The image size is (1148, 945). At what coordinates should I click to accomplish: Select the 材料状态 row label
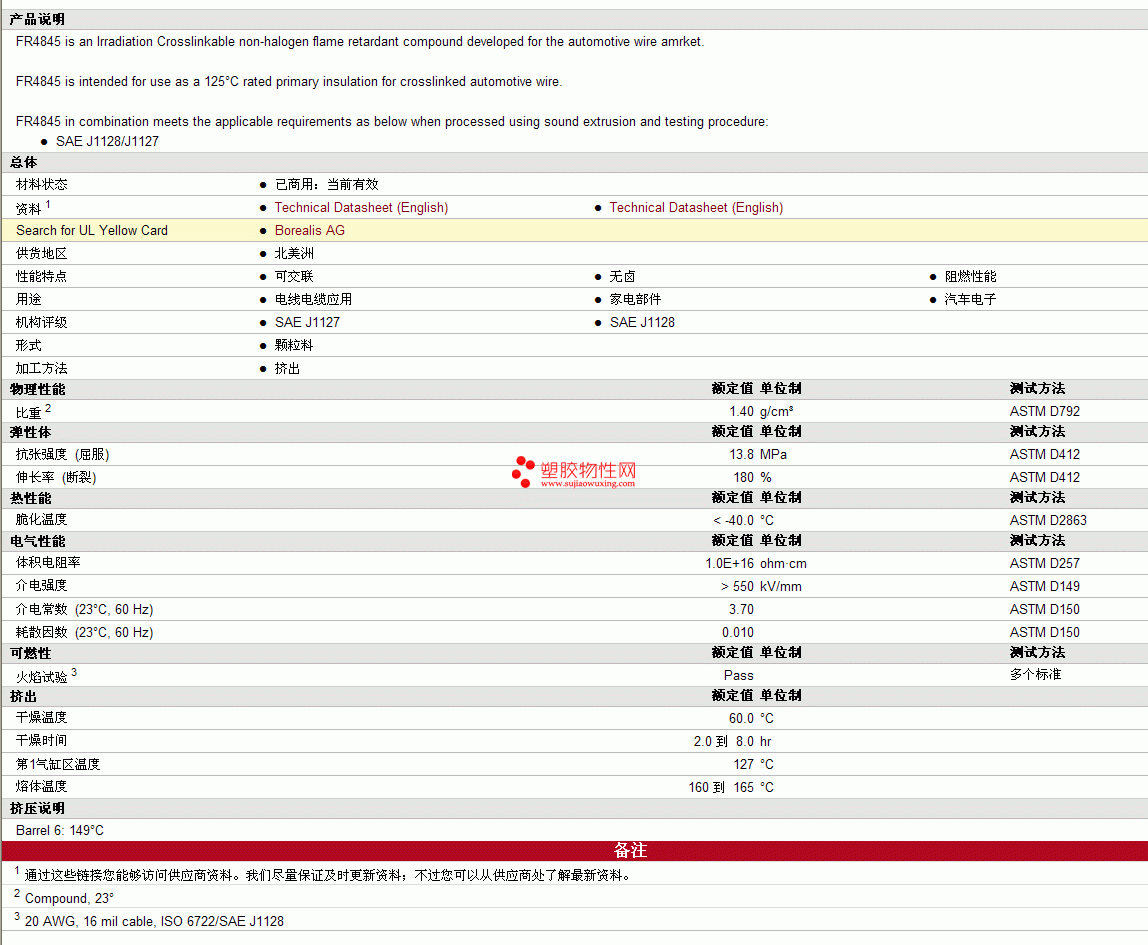tap(42, 184)
